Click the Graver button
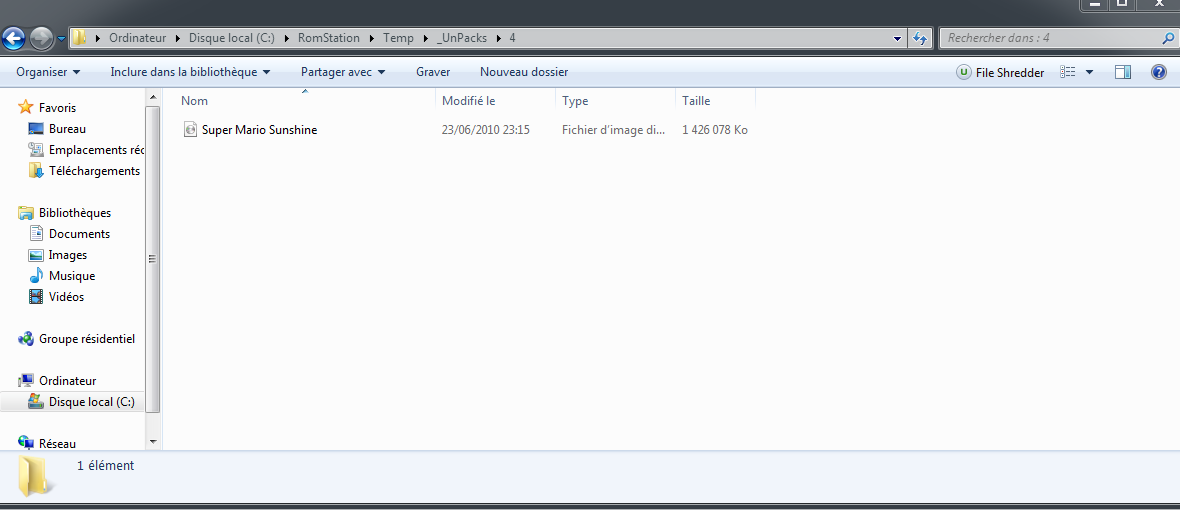 click(x=433, y=72)
